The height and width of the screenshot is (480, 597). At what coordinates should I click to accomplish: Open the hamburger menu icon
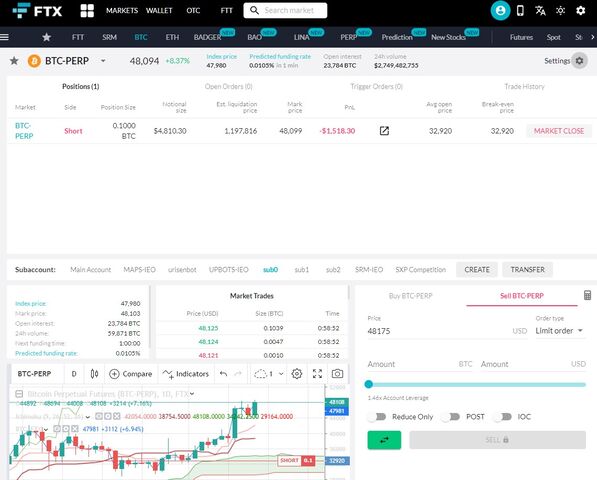tap(4, 37)
